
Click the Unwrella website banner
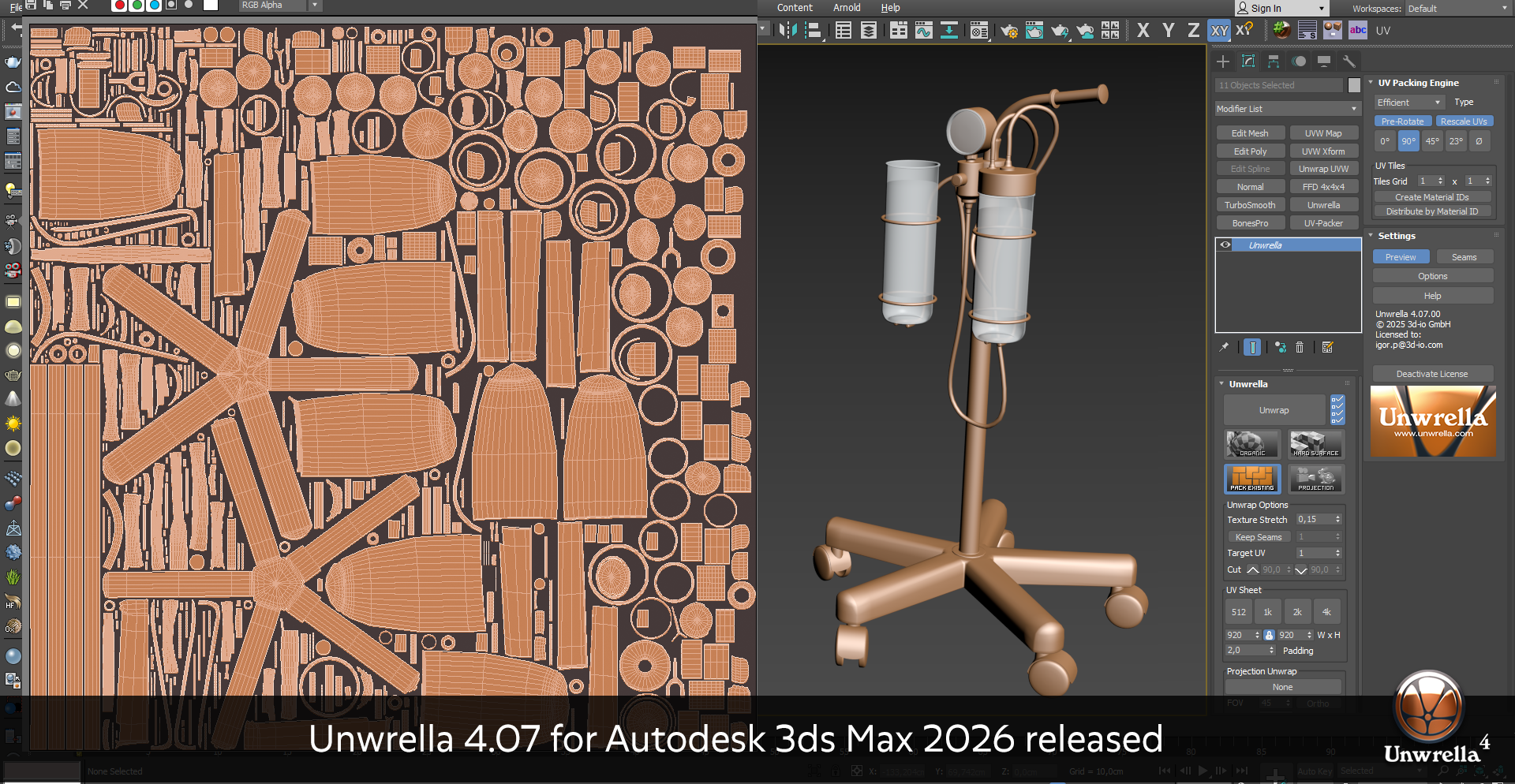pyautogui.click(x=1433, y=421)
